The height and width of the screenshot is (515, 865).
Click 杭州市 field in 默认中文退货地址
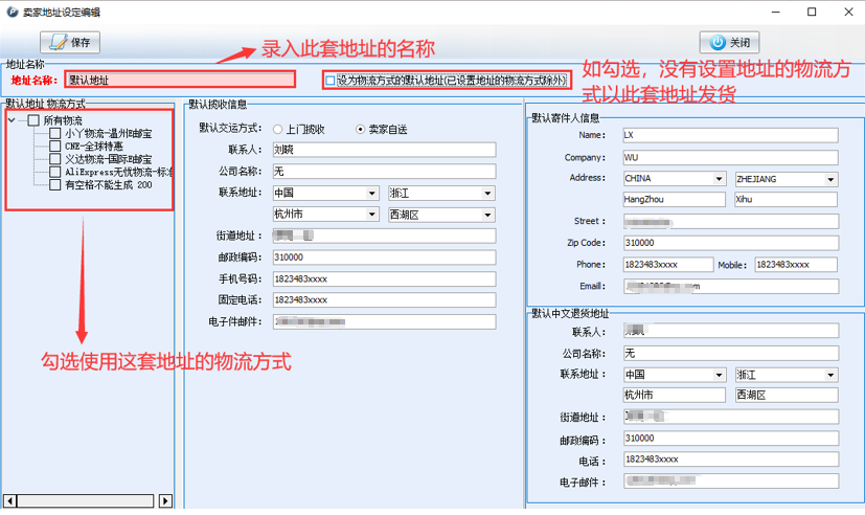coord(674,395)
